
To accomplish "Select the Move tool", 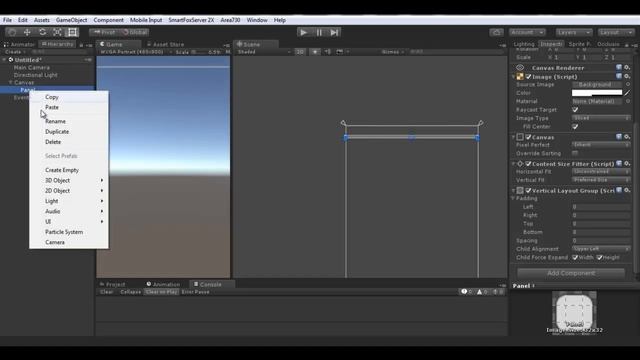I will point(27,32).
